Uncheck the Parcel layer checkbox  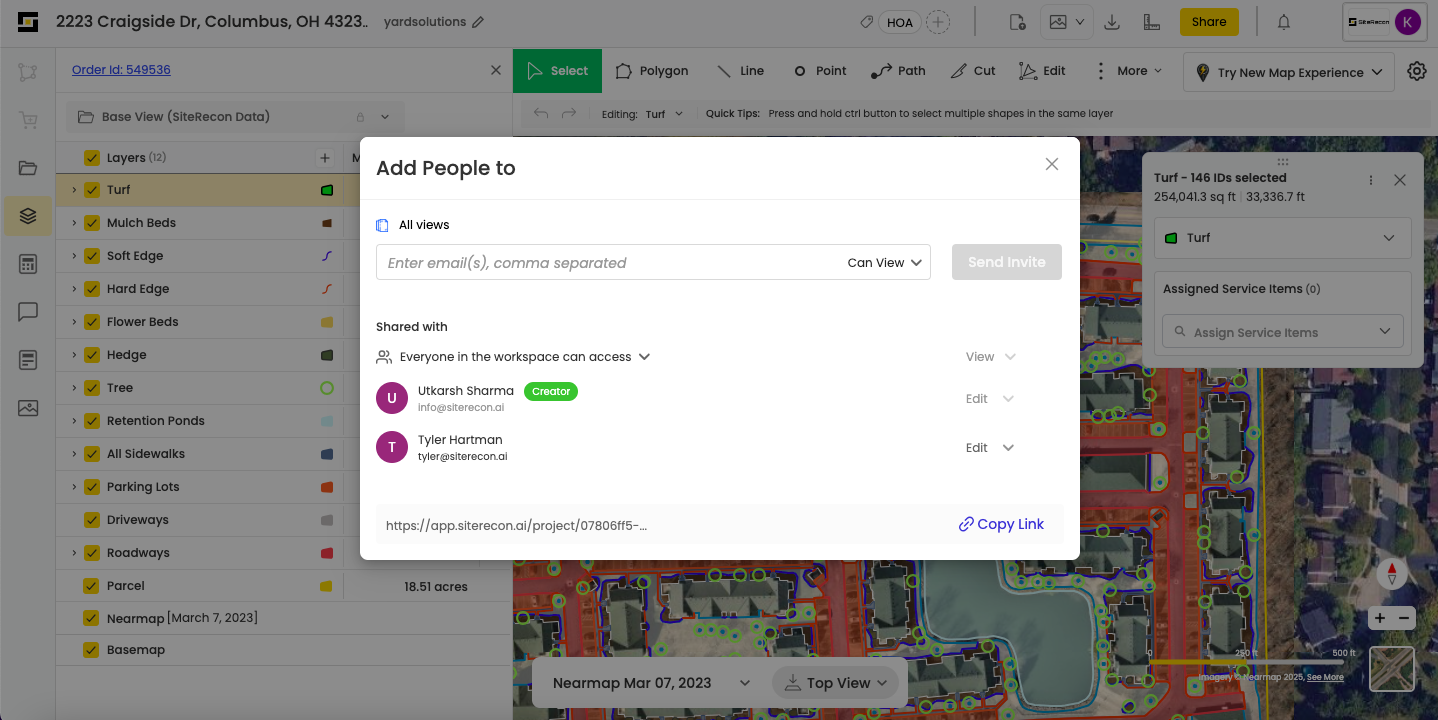[92, 586]
